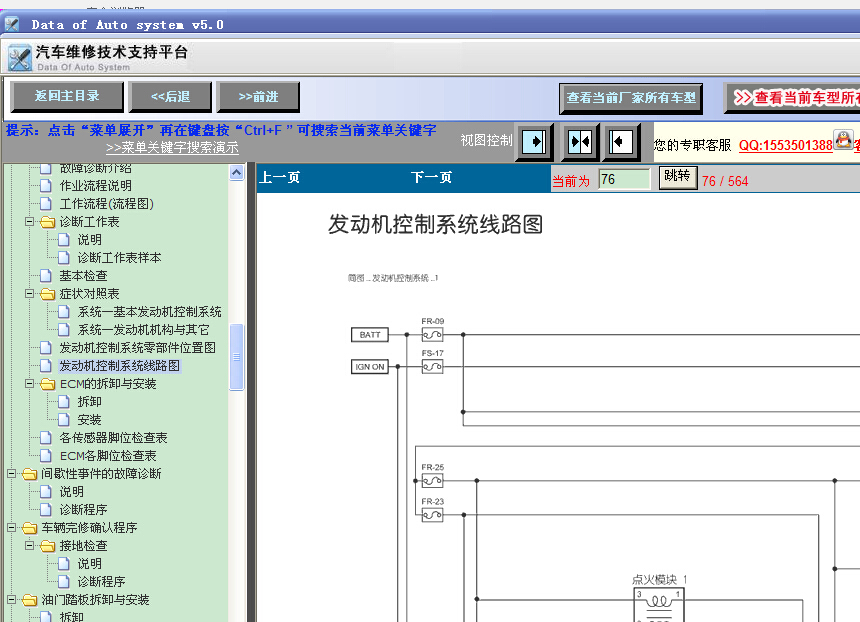Screen dimensions: 860x622
Task: Collapse the 间歇性事件的故障诊断 tree node
Action: tap(11, 474)
